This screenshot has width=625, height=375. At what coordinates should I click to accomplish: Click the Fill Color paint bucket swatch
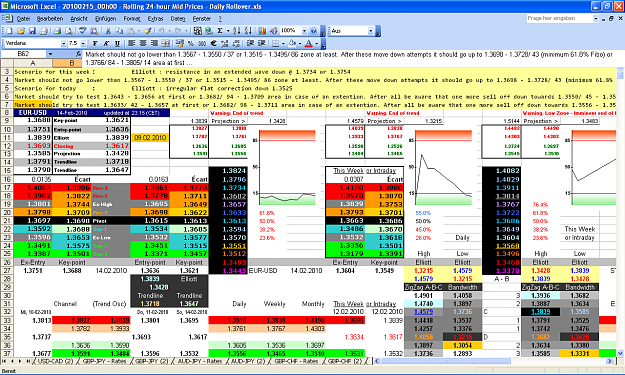tap(293, 43)
